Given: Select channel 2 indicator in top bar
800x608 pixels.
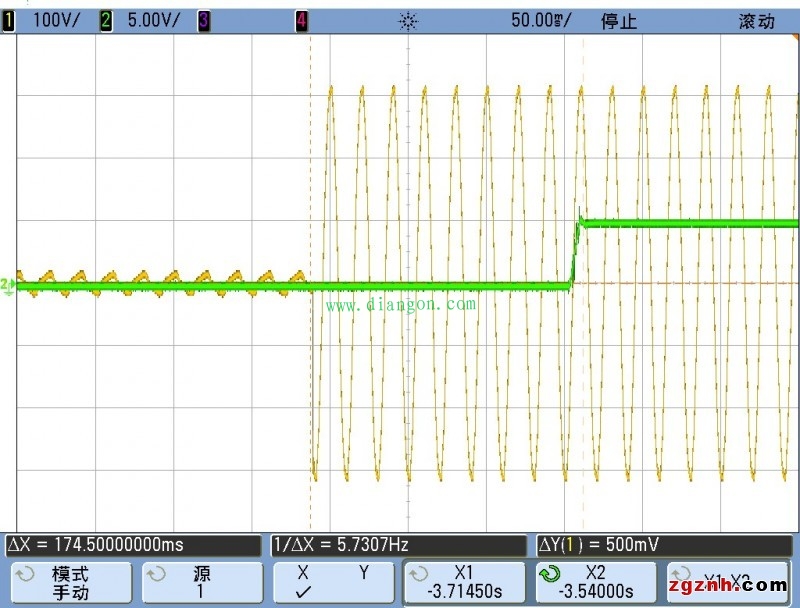Looking at the screenshot, I should (x=105, y=21).
